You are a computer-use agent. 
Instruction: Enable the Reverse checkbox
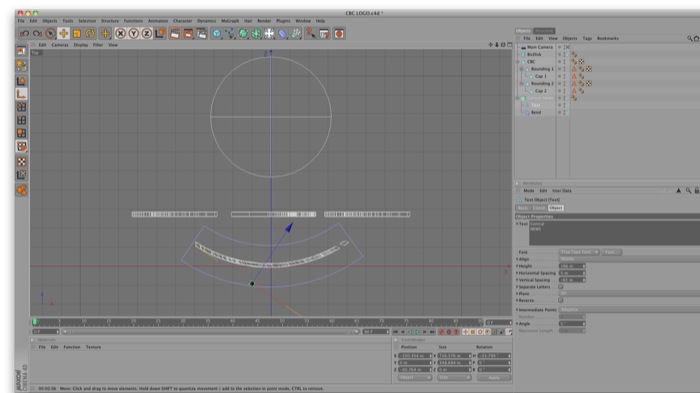coord(561,301)
